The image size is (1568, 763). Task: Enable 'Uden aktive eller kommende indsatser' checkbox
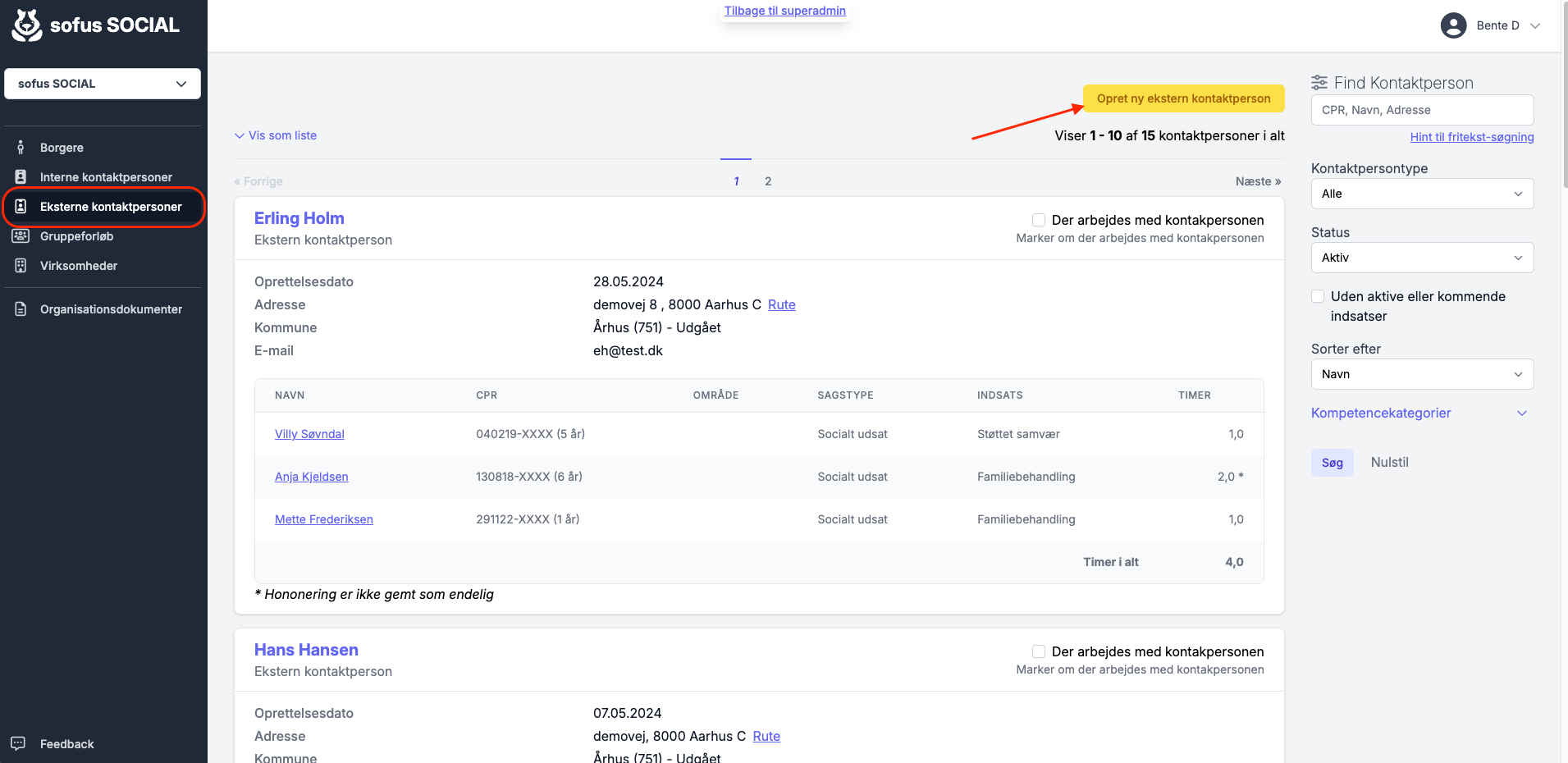pyautogui.click(x=1318, y=296)
